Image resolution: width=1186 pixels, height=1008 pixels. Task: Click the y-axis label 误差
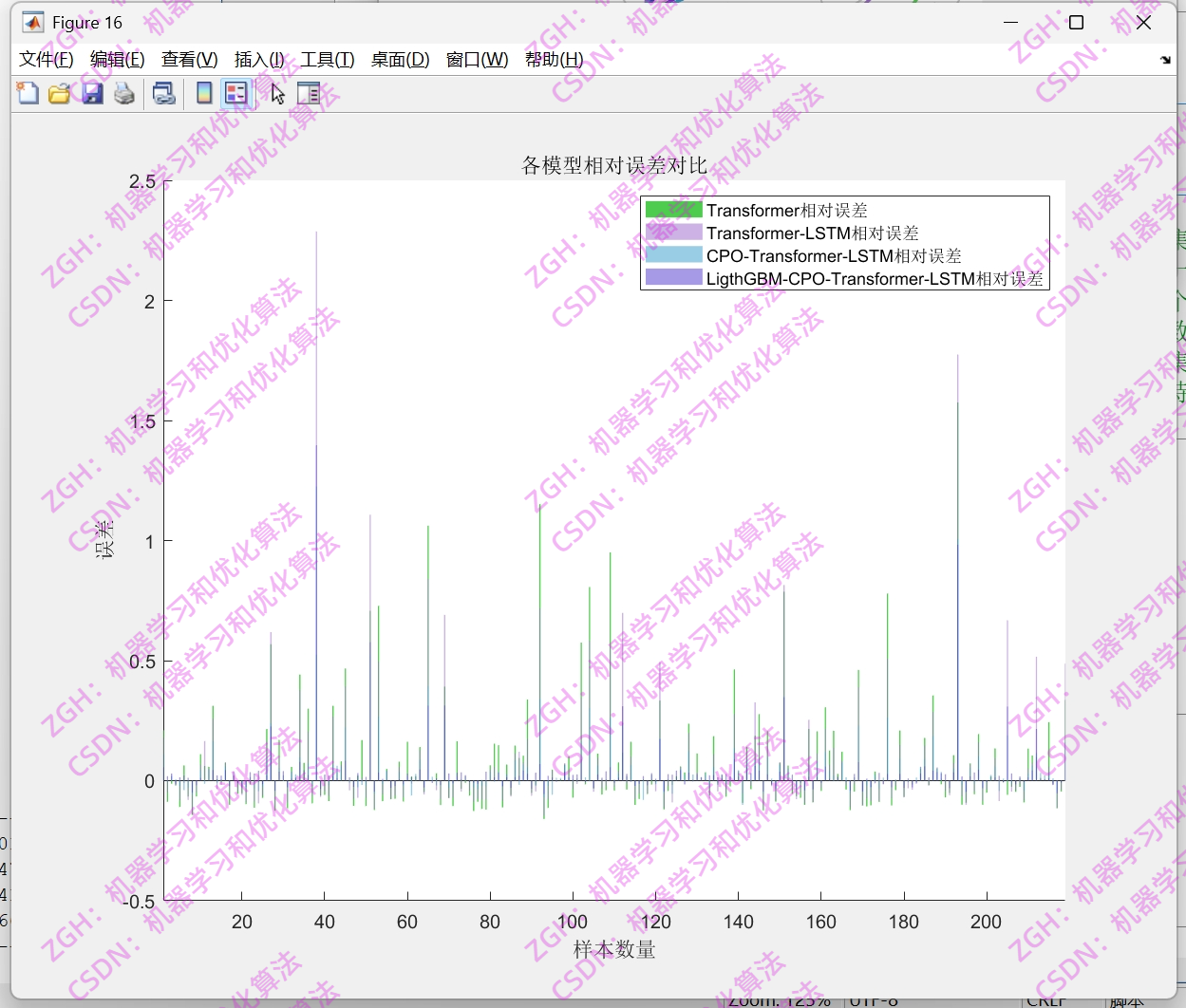(x=104, y=540)
